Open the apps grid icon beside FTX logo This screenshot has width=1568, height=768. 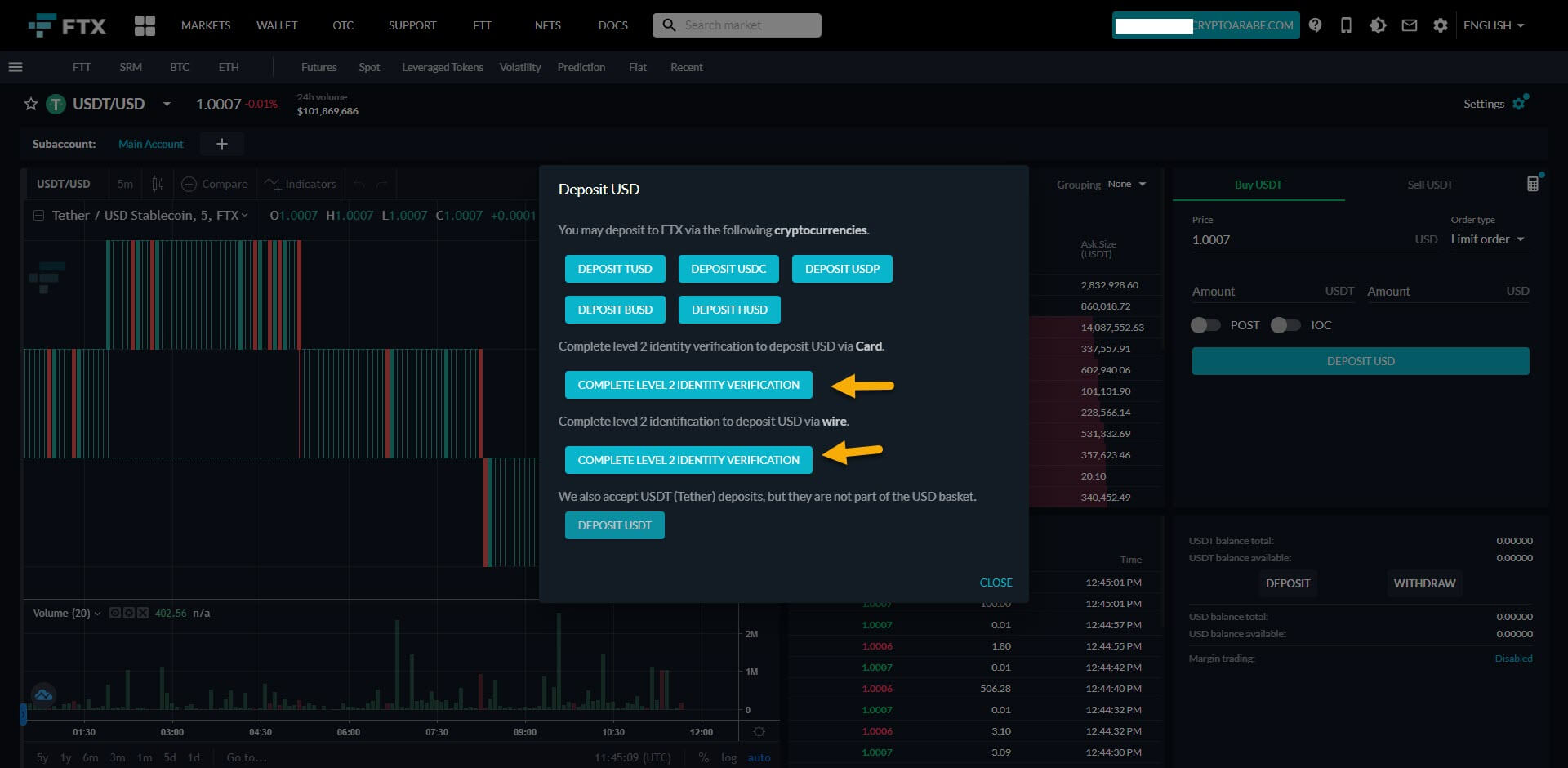pos(145,25)
